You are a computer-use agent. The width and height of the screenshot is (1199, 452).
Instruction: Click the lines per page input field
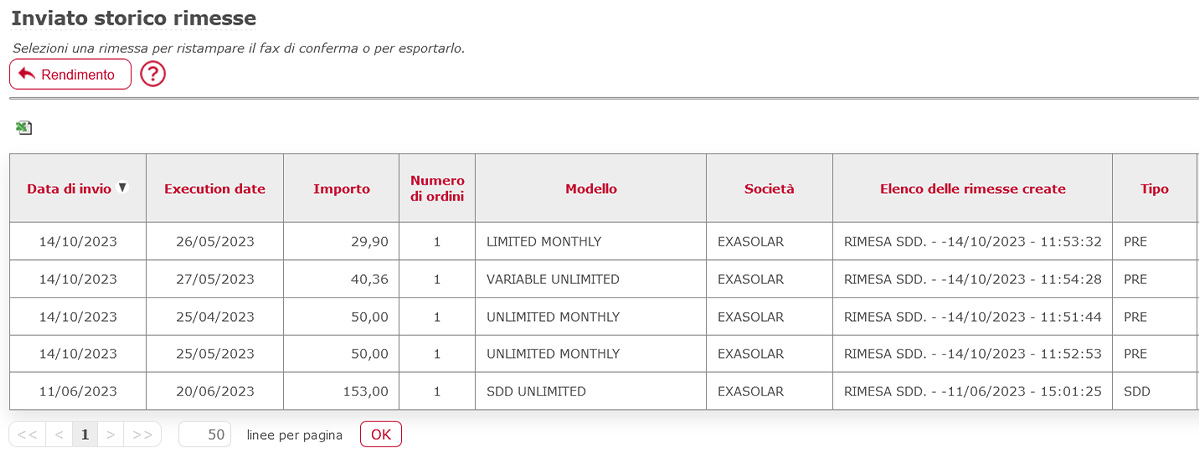pyautogui.click(x=205, y=434)
